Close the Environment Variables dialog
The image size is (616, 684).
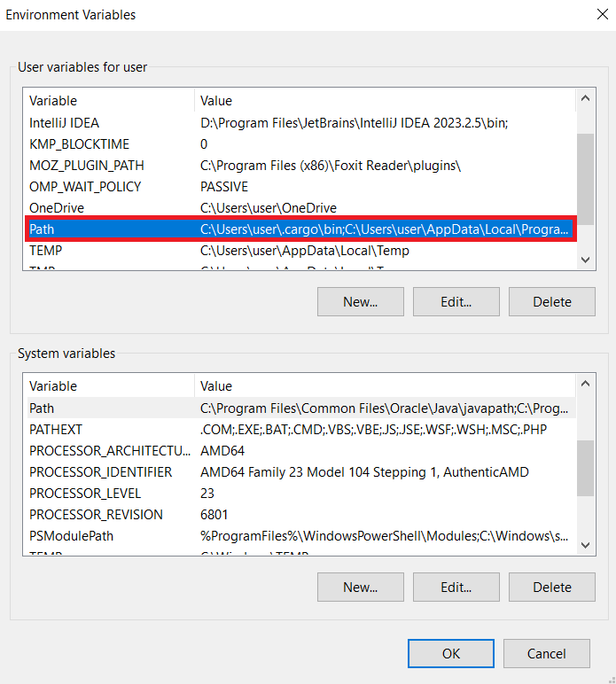click(602, 14)
